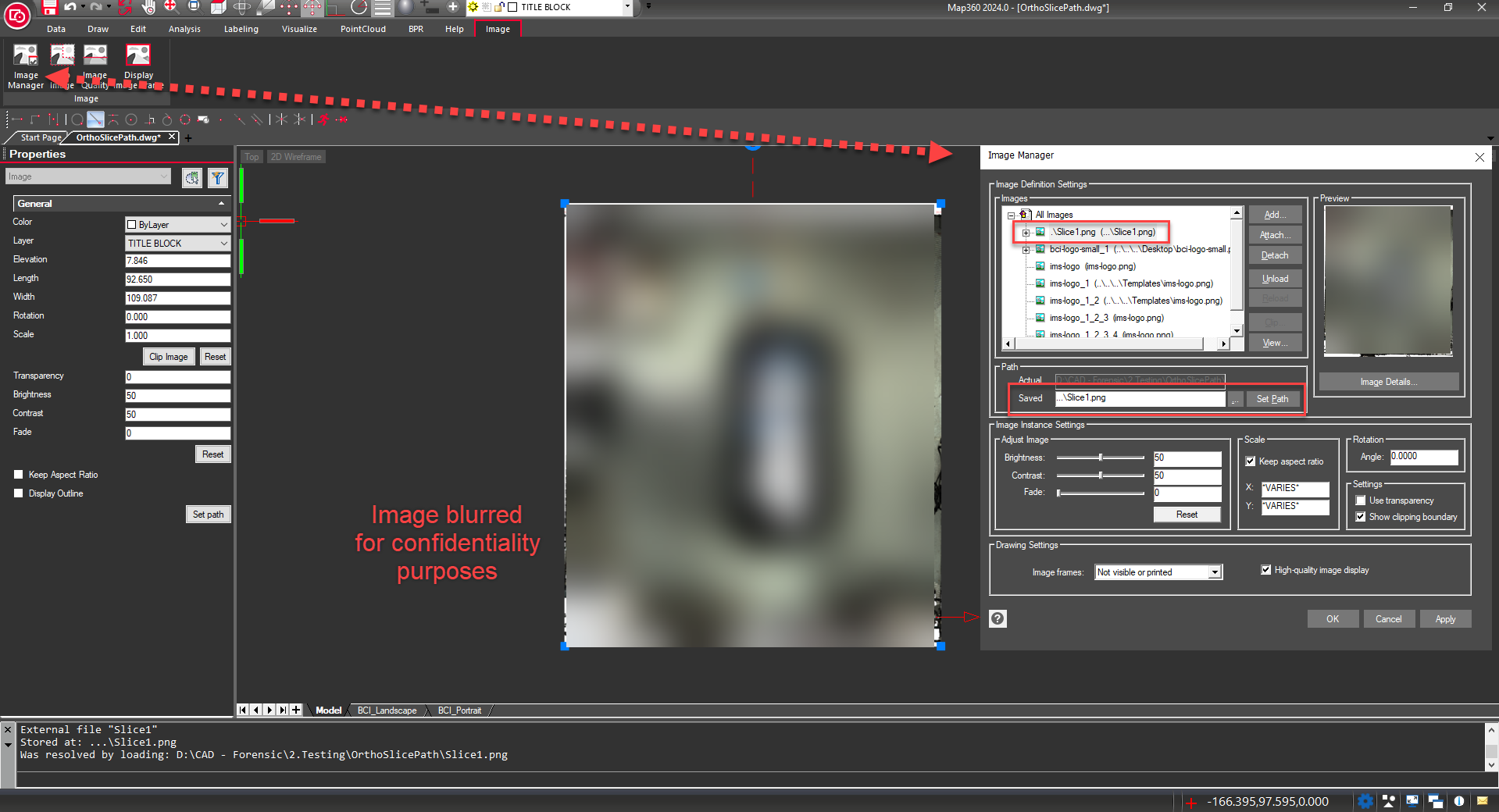The image size is (1499, 812).
Task: Open the PointCloud menu
Action: [363, 29]
